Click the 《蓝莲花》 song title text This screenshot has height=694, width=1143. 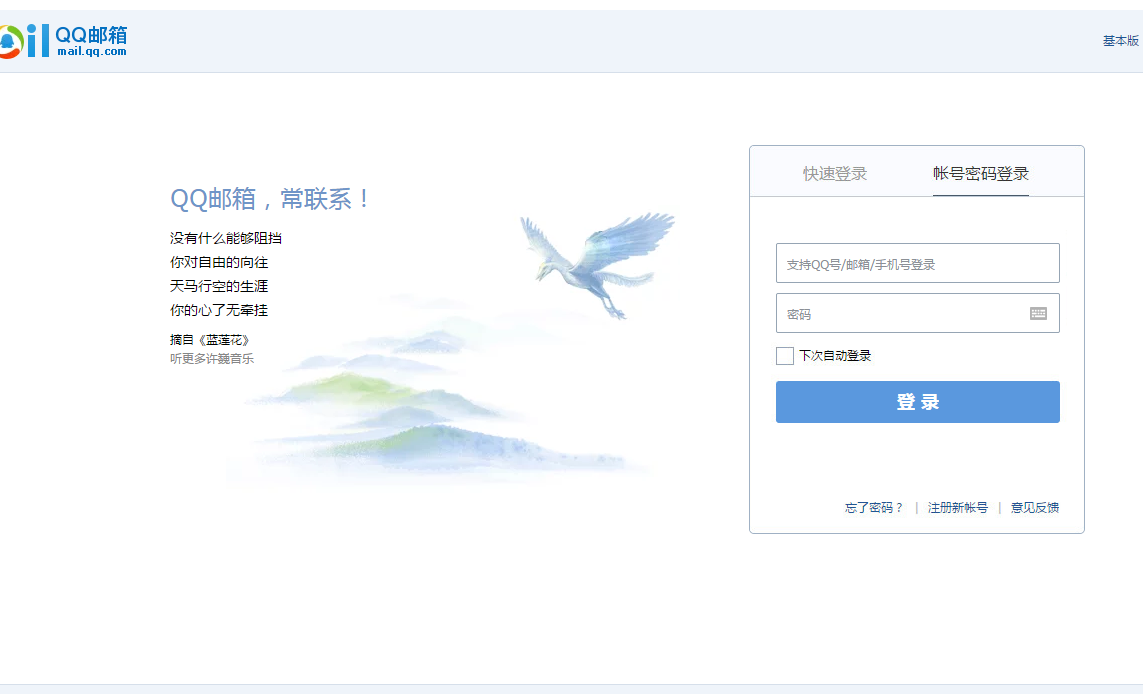click(x=224, y=340)
